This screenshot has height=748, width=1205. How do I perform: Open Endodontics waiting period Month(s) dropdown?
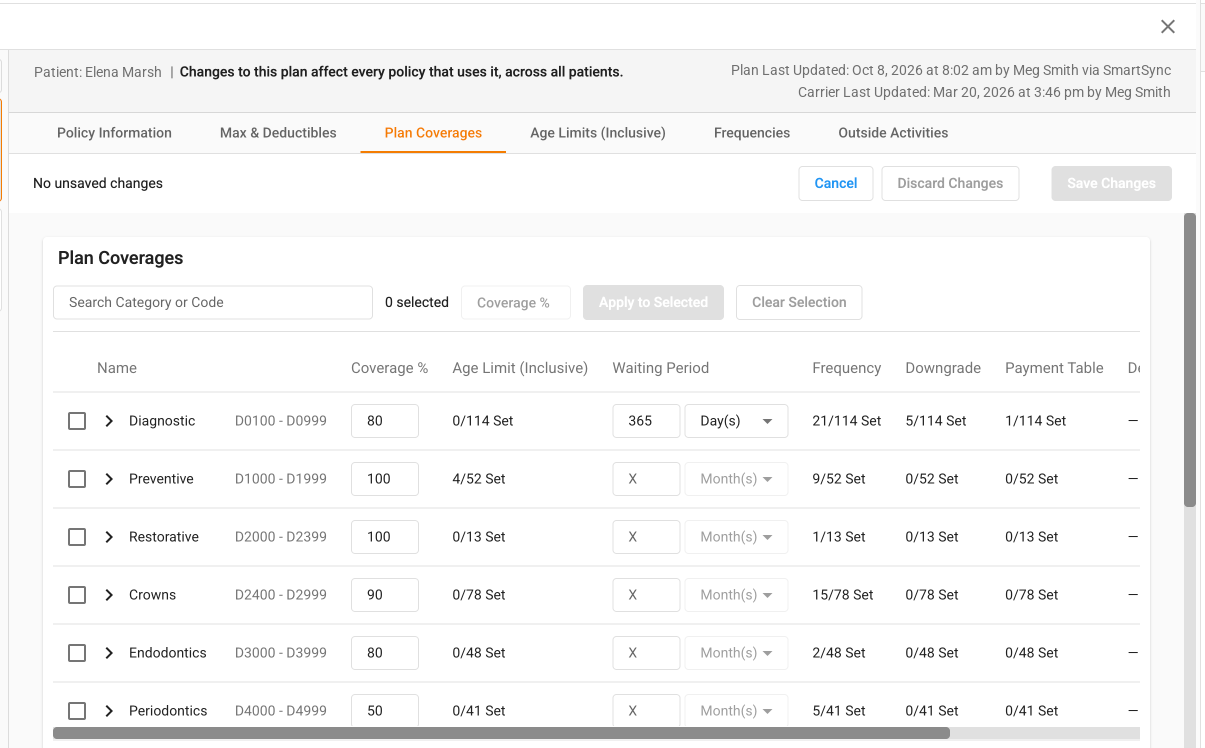click(736, 653)
